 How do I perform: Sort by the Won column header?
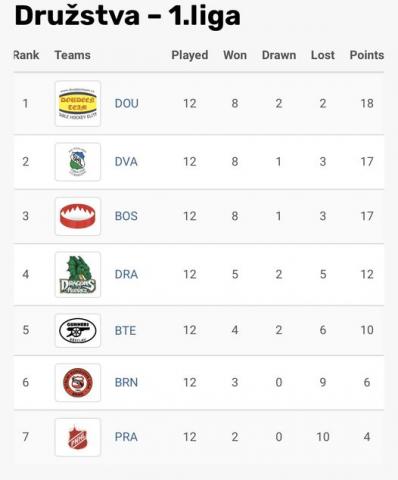point(235,55)
